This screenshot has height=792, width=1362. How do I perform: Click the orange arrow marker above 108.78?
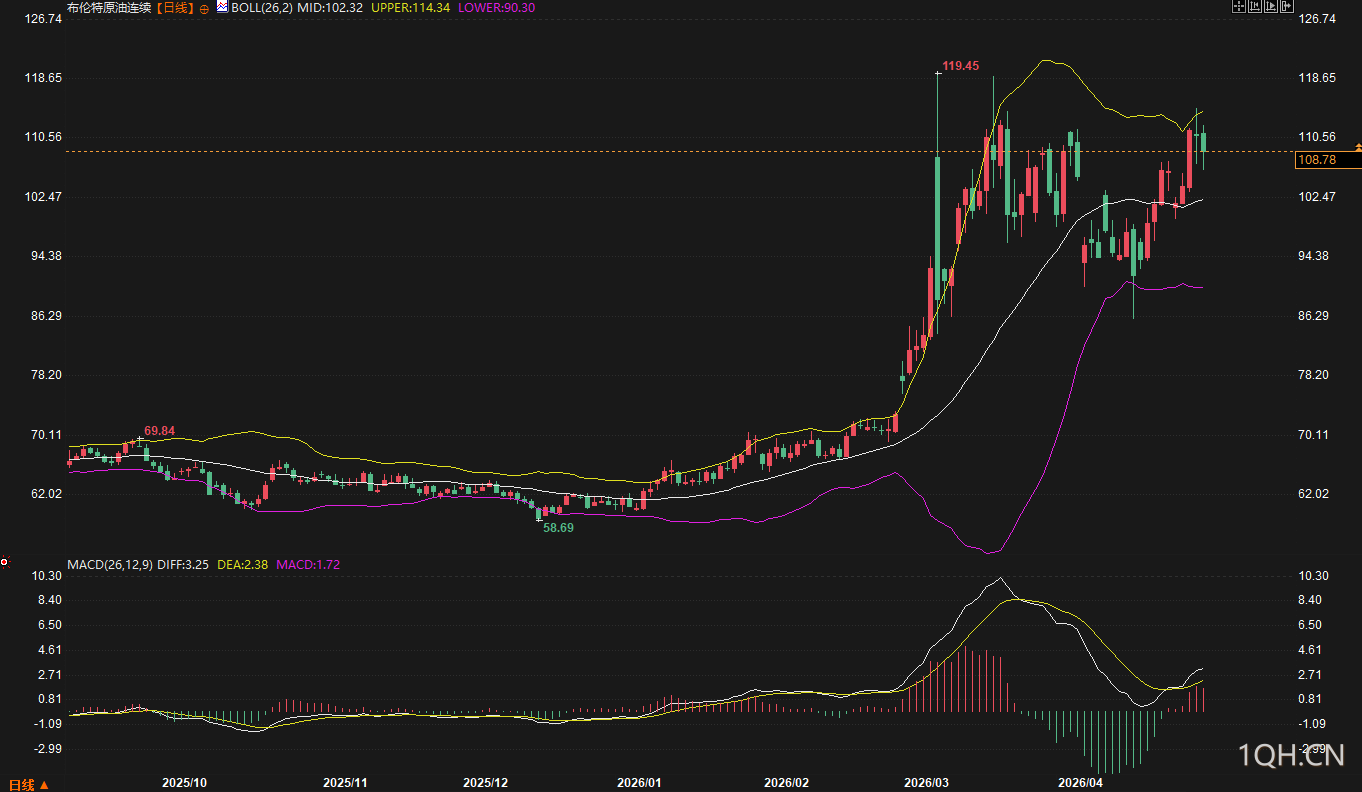click(1357, 147)
